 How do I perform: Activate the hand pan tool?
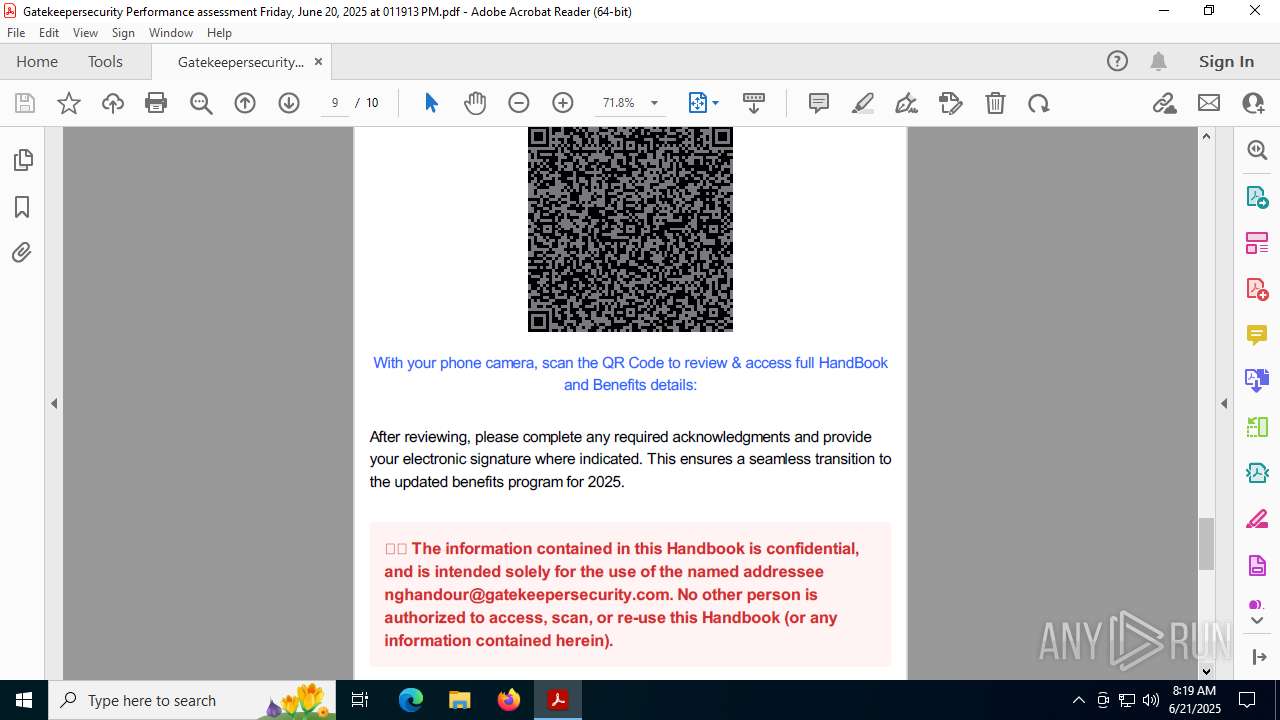pyautogui.click(x=475, y=103)
